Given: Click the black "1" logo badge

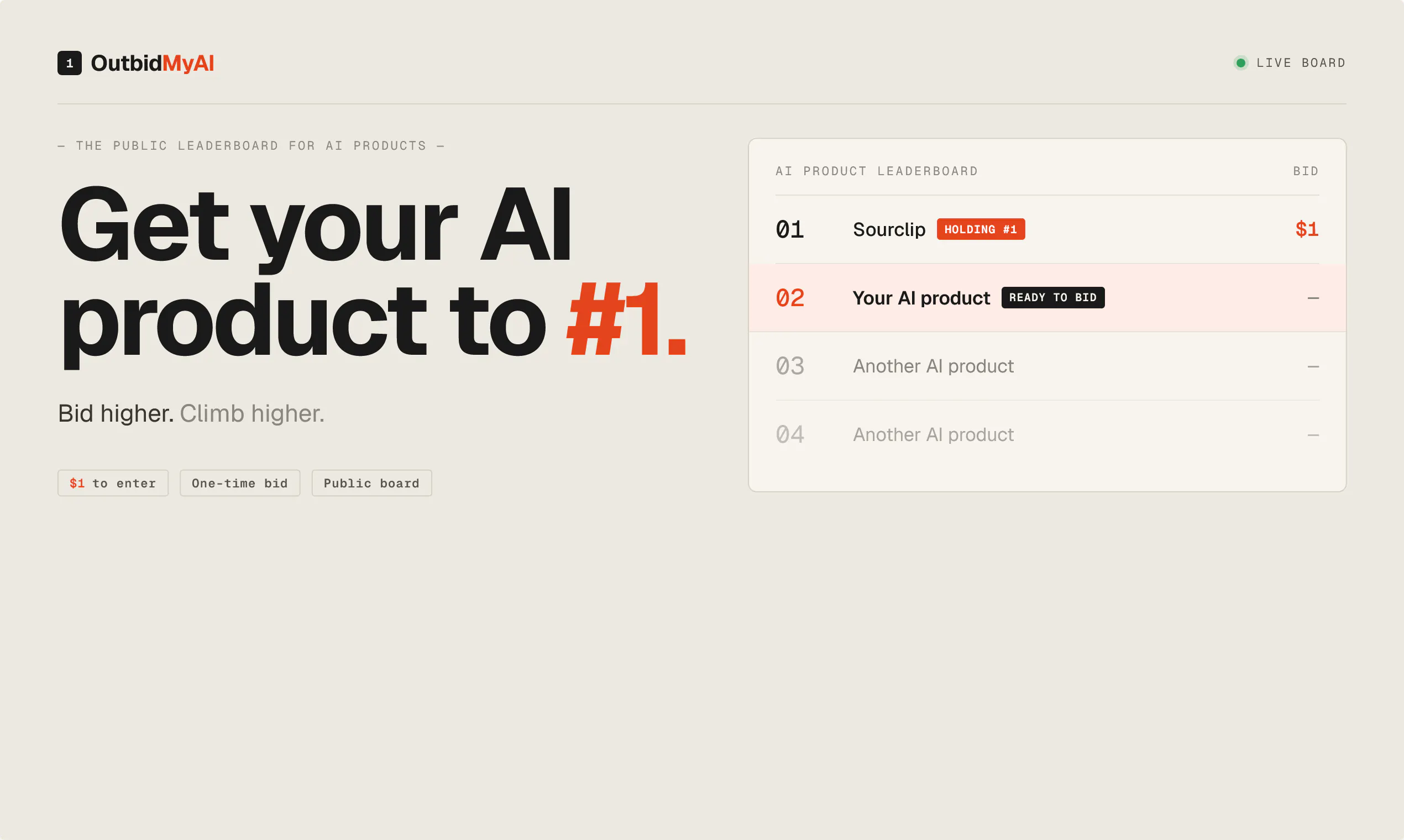Looking at the screenshot, I should pyautogui.click(x=70, y=63).
